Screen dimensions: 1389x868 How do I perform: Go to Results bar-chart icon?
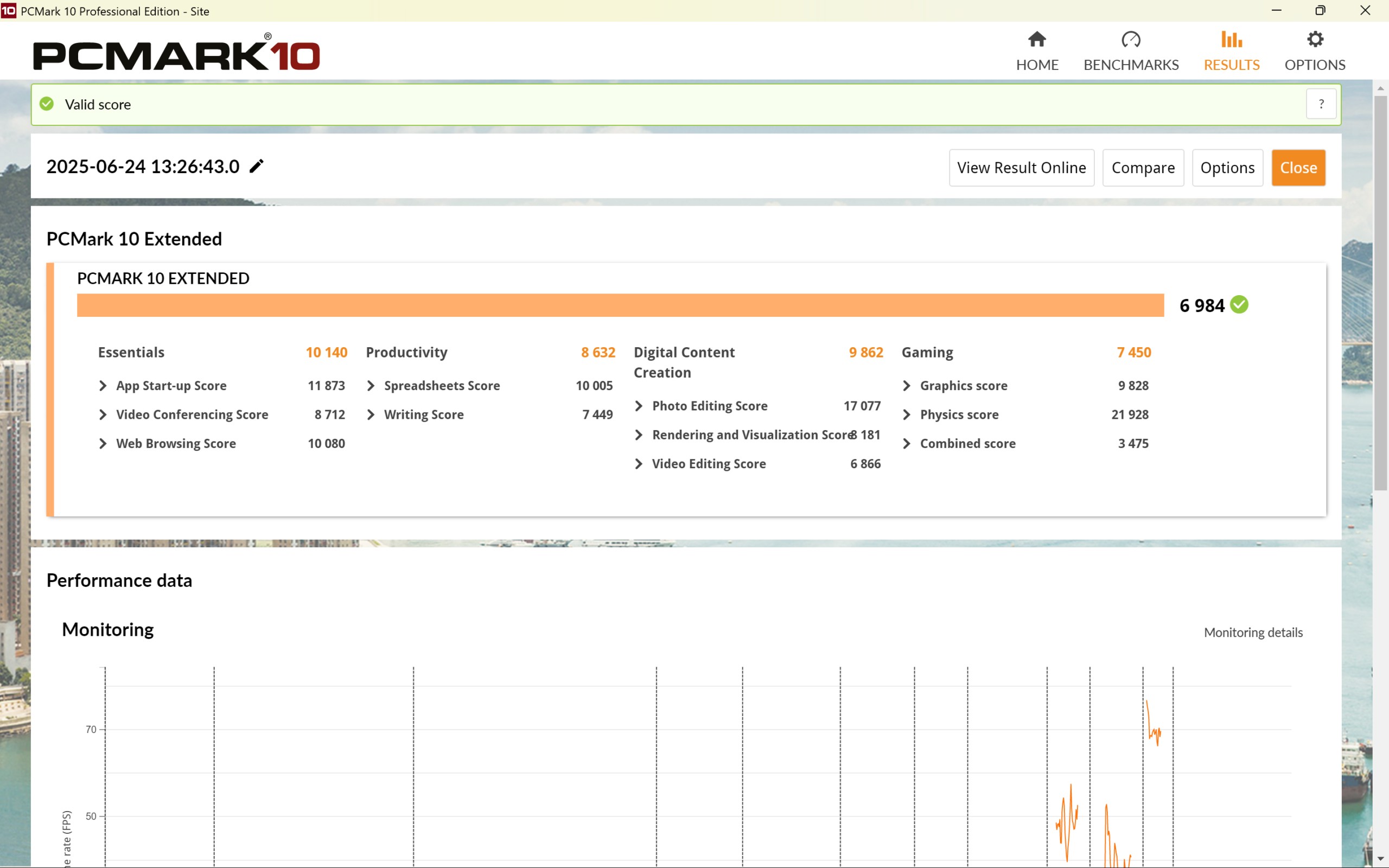tap(1231, 40)
